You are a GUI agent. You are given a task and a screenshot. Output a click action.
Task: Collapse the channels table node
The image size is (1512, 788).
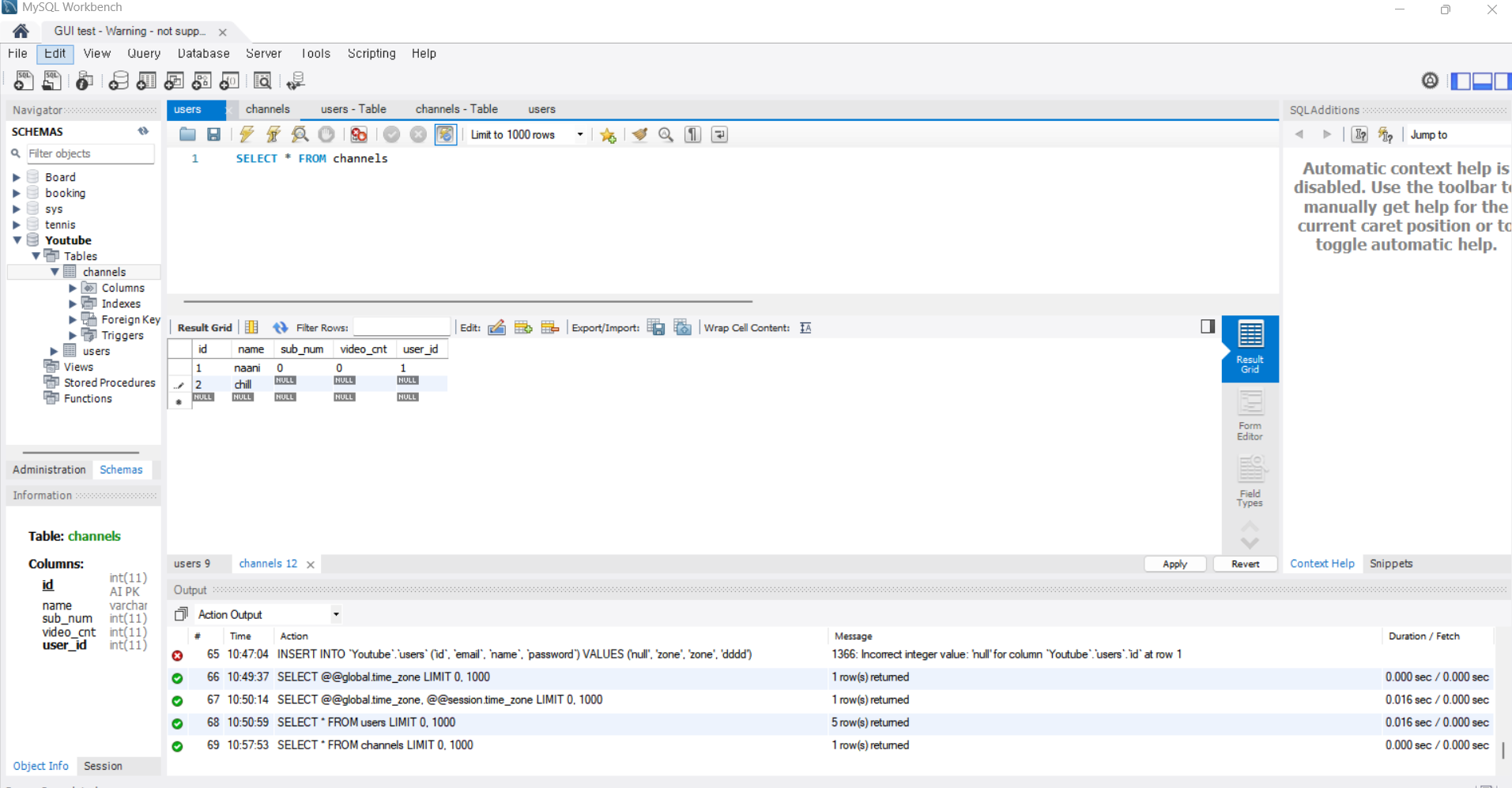(55, 272)
